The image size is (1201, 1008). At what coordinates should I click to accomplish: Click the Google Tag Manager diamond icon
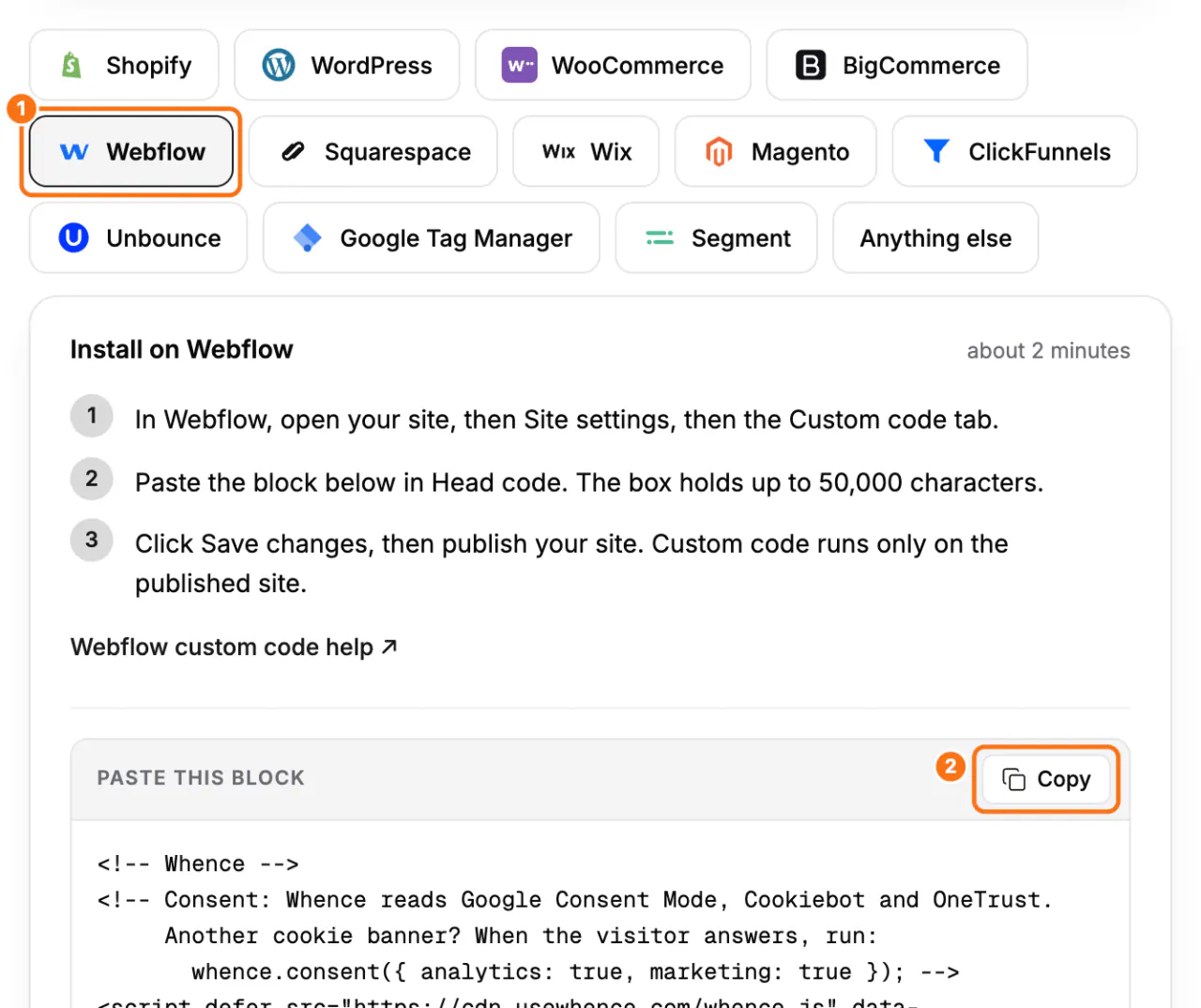[x=308, y=237]
